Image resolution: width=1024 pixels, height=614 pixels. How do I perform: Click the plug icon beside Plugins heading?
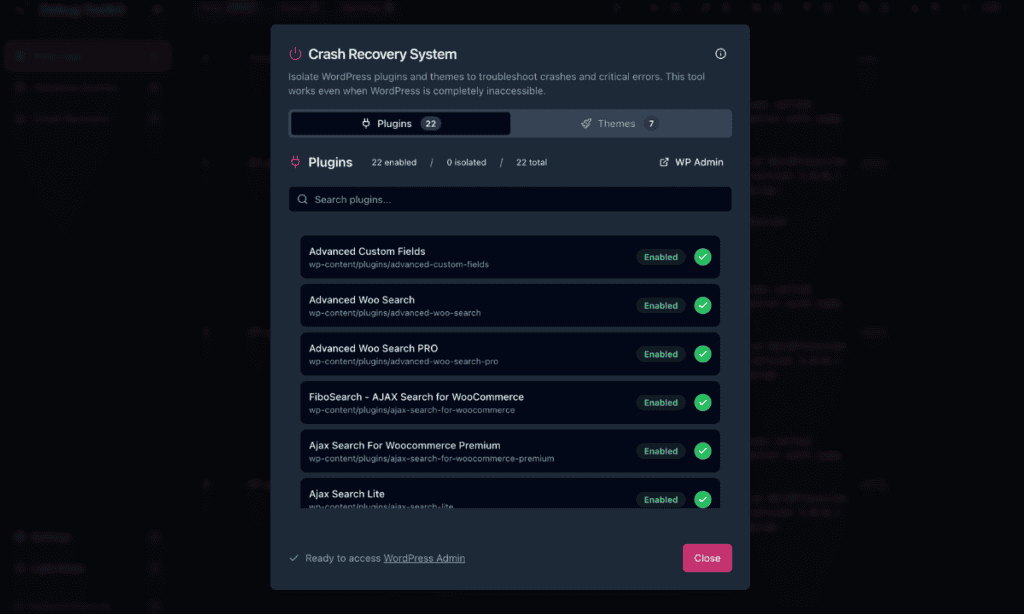[295, 162]
